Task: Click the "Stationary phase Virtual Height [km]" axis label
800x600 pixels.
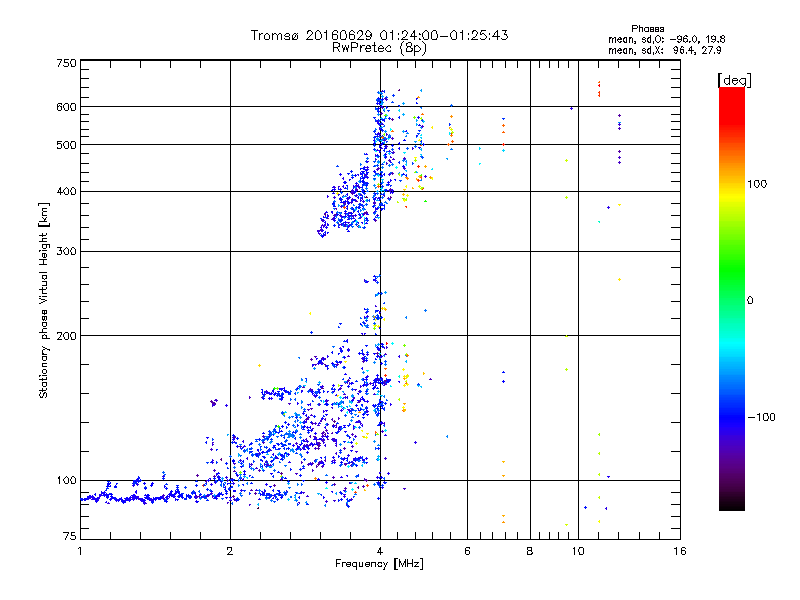Action: (44, 301)
